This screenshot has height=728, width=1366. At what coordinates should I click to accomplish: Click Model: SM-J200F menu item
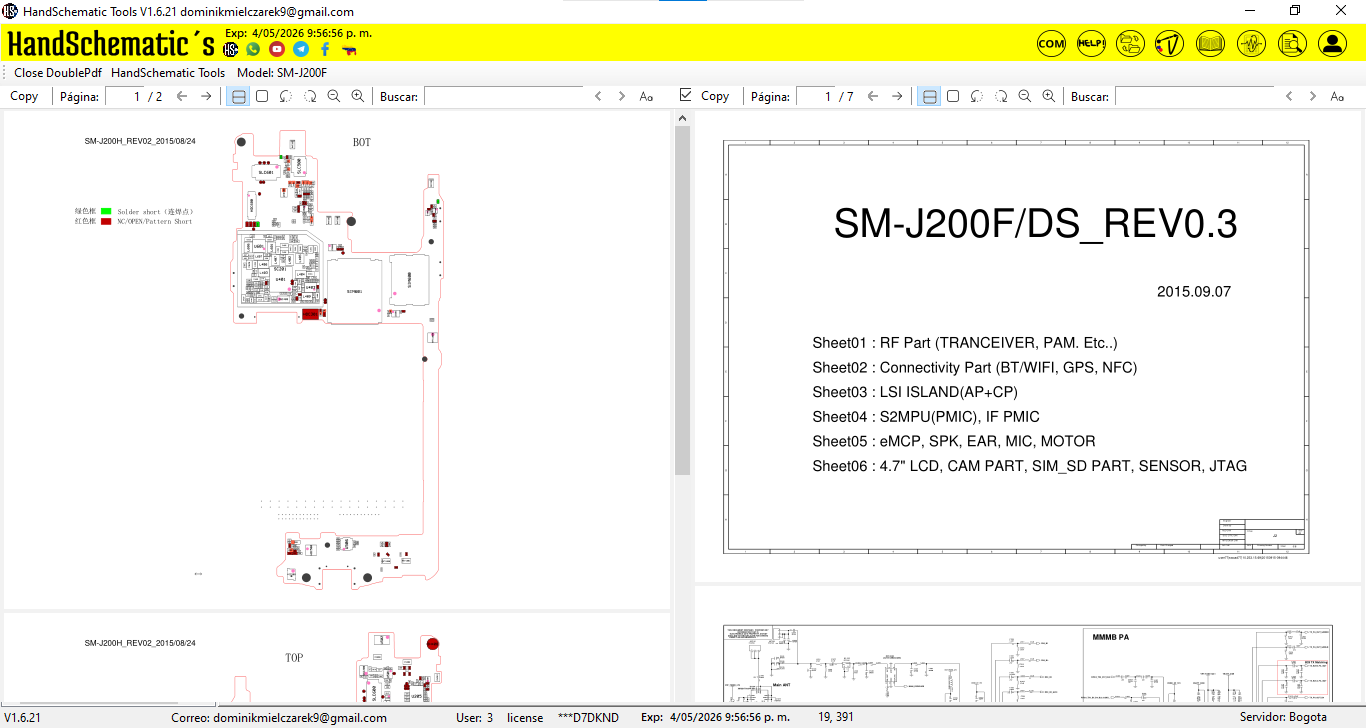282,72
